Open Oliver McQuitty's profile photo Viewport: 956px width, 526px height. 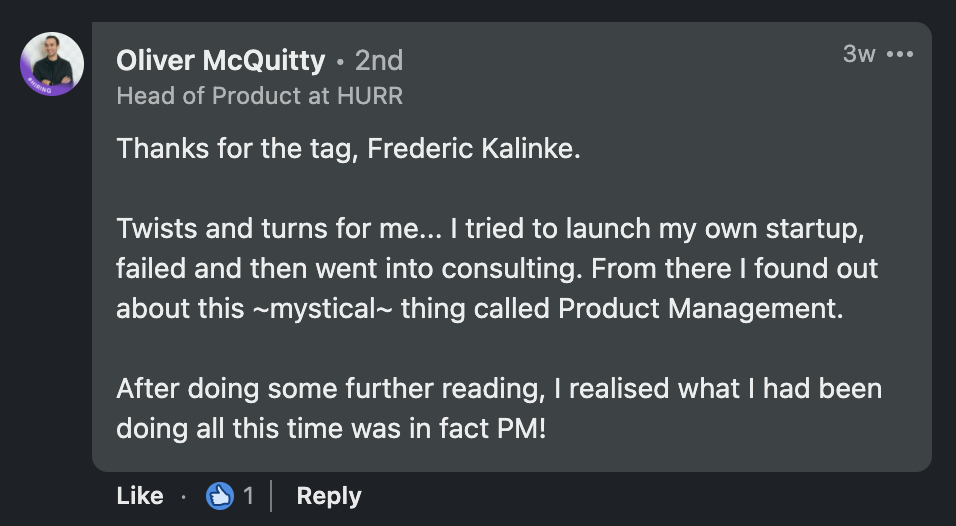[x=52, y=64]
